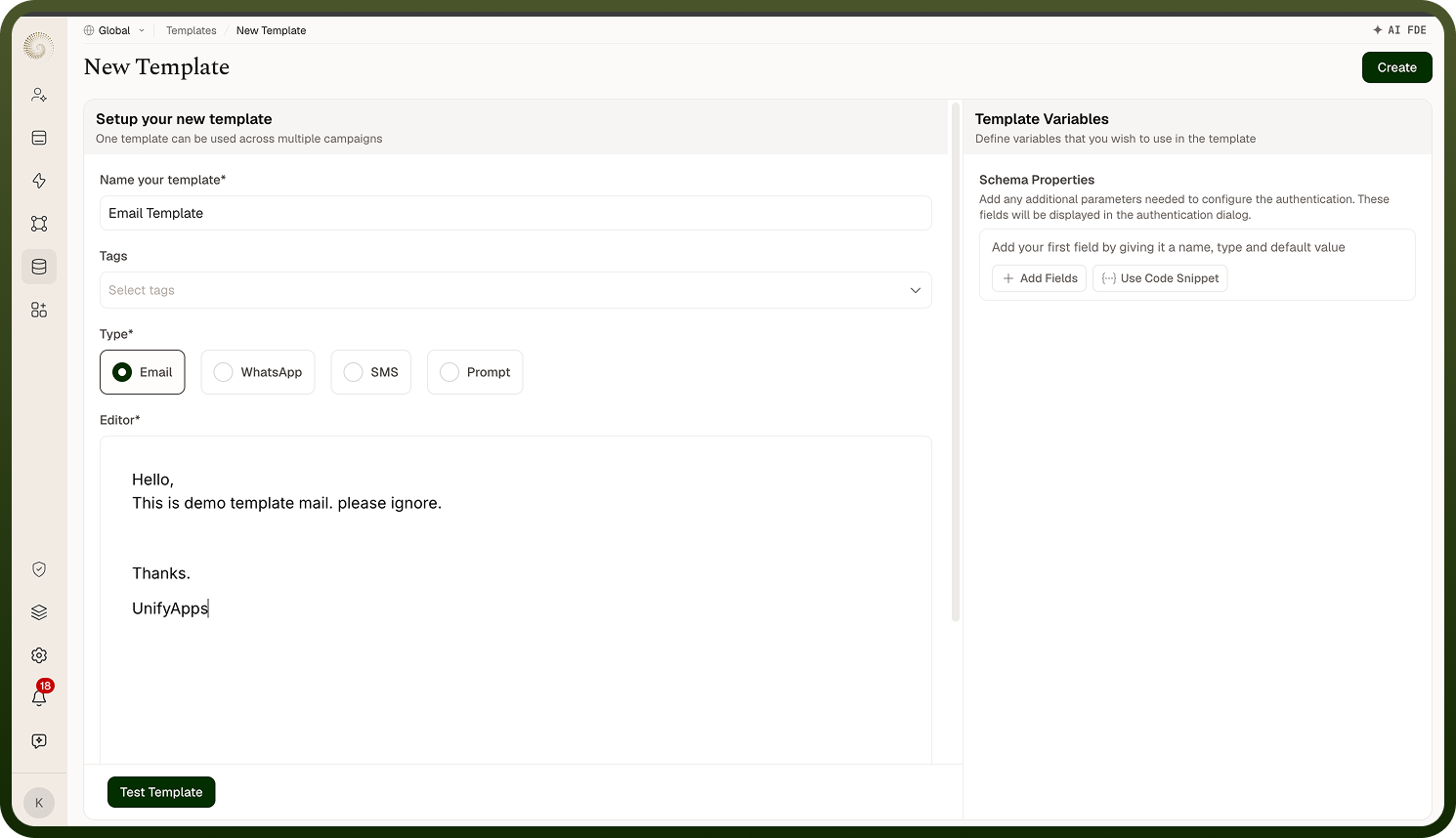Open the user management sidebar icon
Image resolution: width=1456 pixels, height=838 pixels.
(x=39, y=95)
